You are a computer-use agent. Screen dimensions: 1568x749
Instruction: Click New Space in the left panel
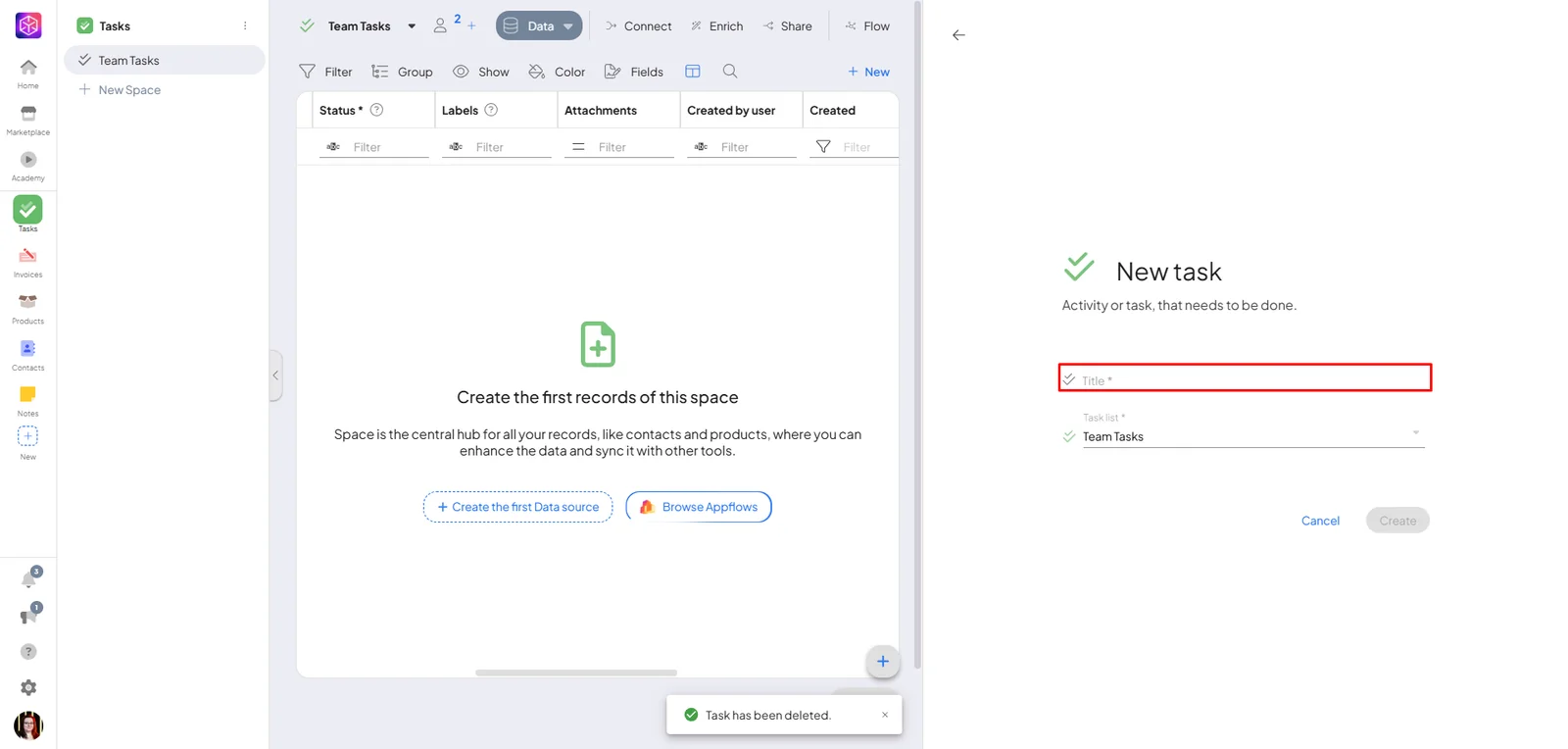(120, 89)
